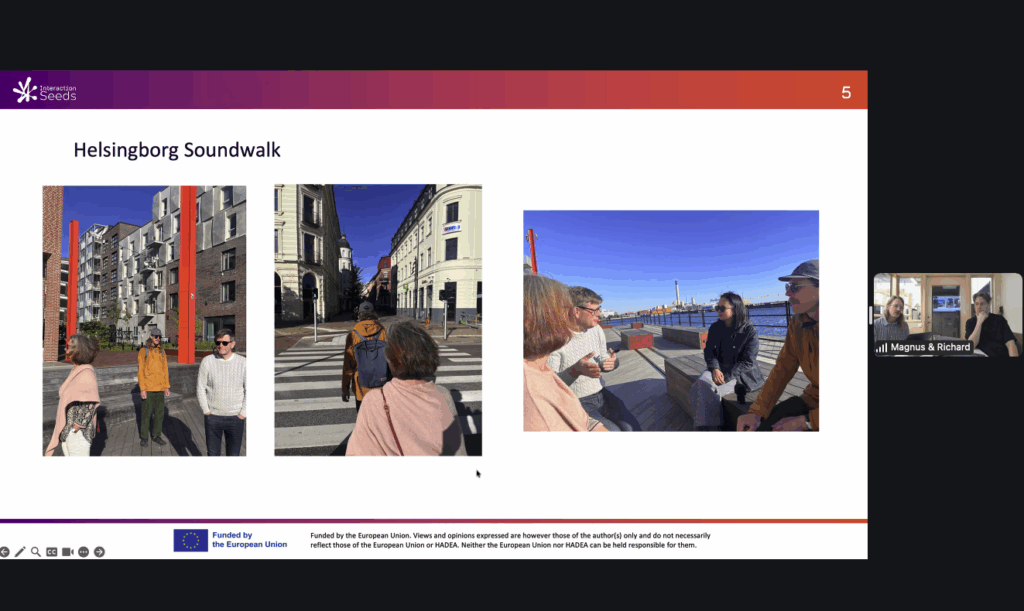Click the European Union flag emblem
Screen dimensions: 1024x611
pyautogui.click(x=190, y=540)
